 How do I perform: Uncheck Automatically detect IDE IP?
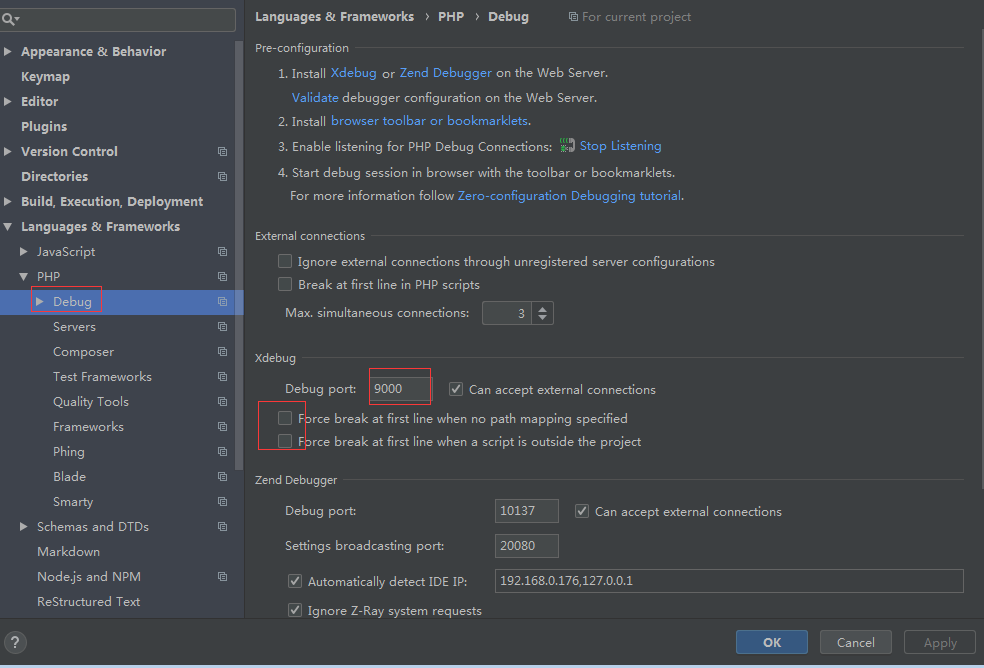point(295,581)
